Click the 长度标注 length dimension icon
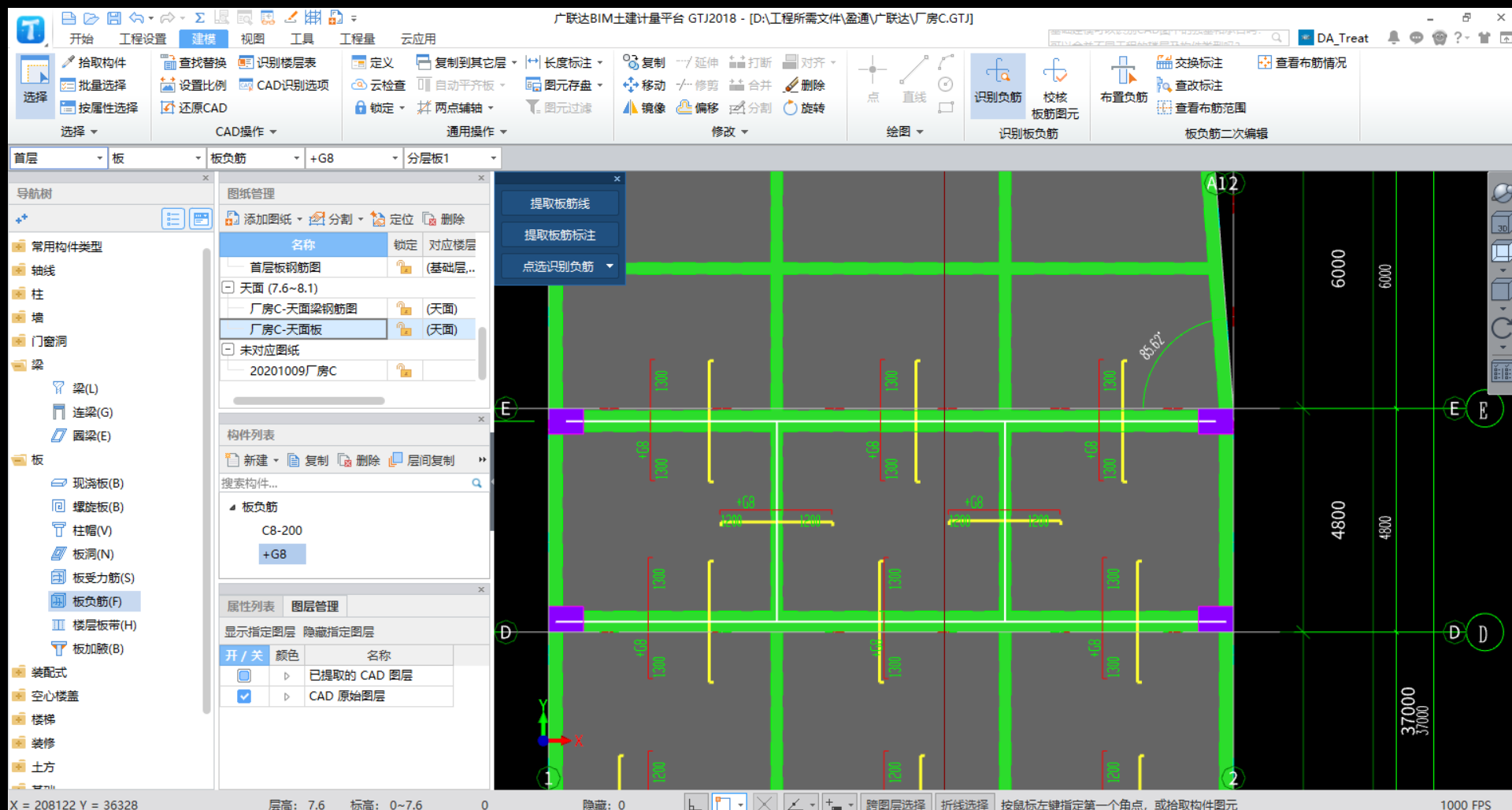This screenshot has width=1512, height=810. click(x=533, y=62)
